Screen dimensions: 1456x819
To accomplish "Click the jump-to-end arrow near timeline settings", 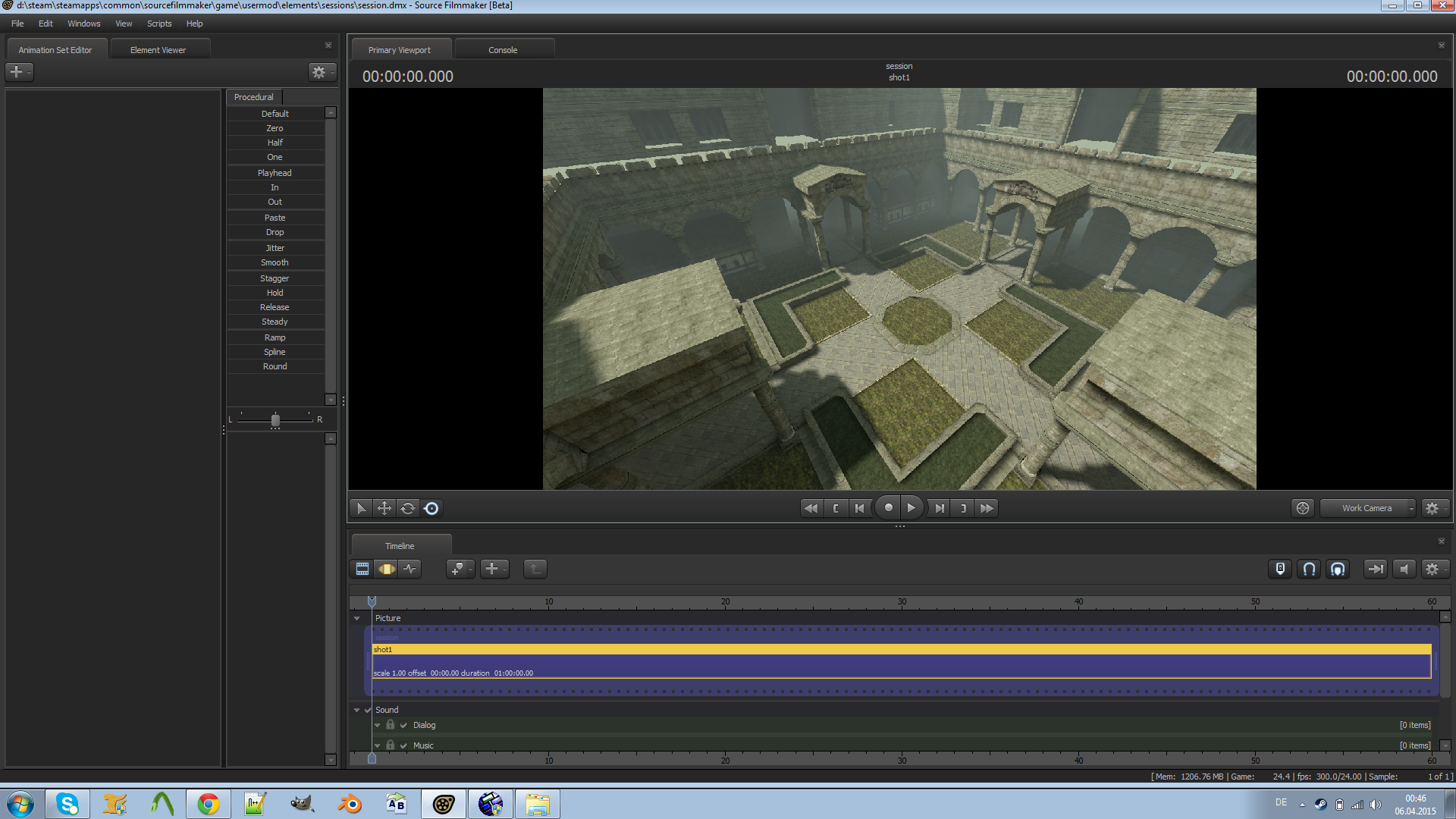I will (1375, 569).
